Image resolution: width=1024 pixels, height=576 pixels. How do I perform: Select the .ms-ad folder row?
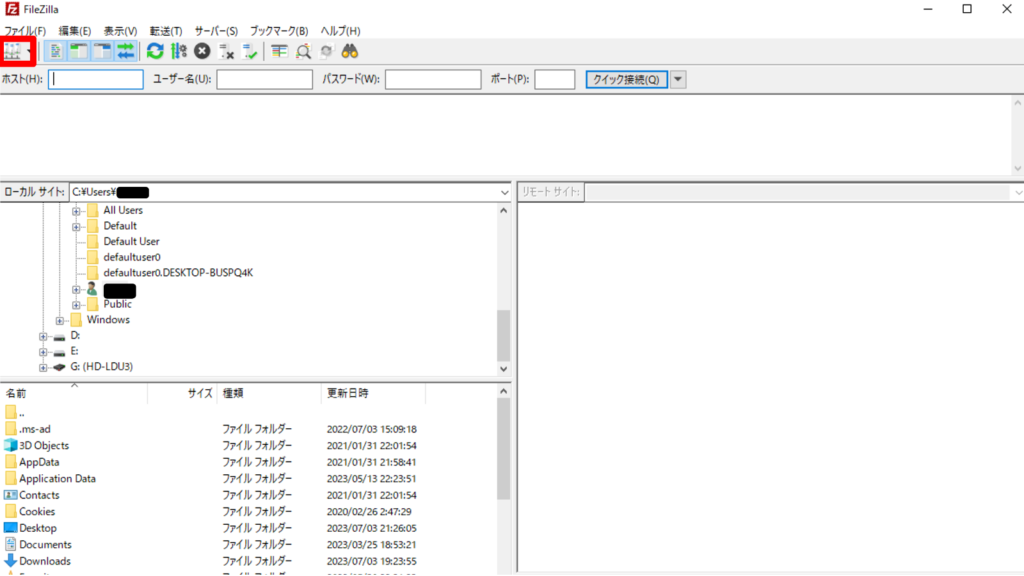(x=214, y=429)
